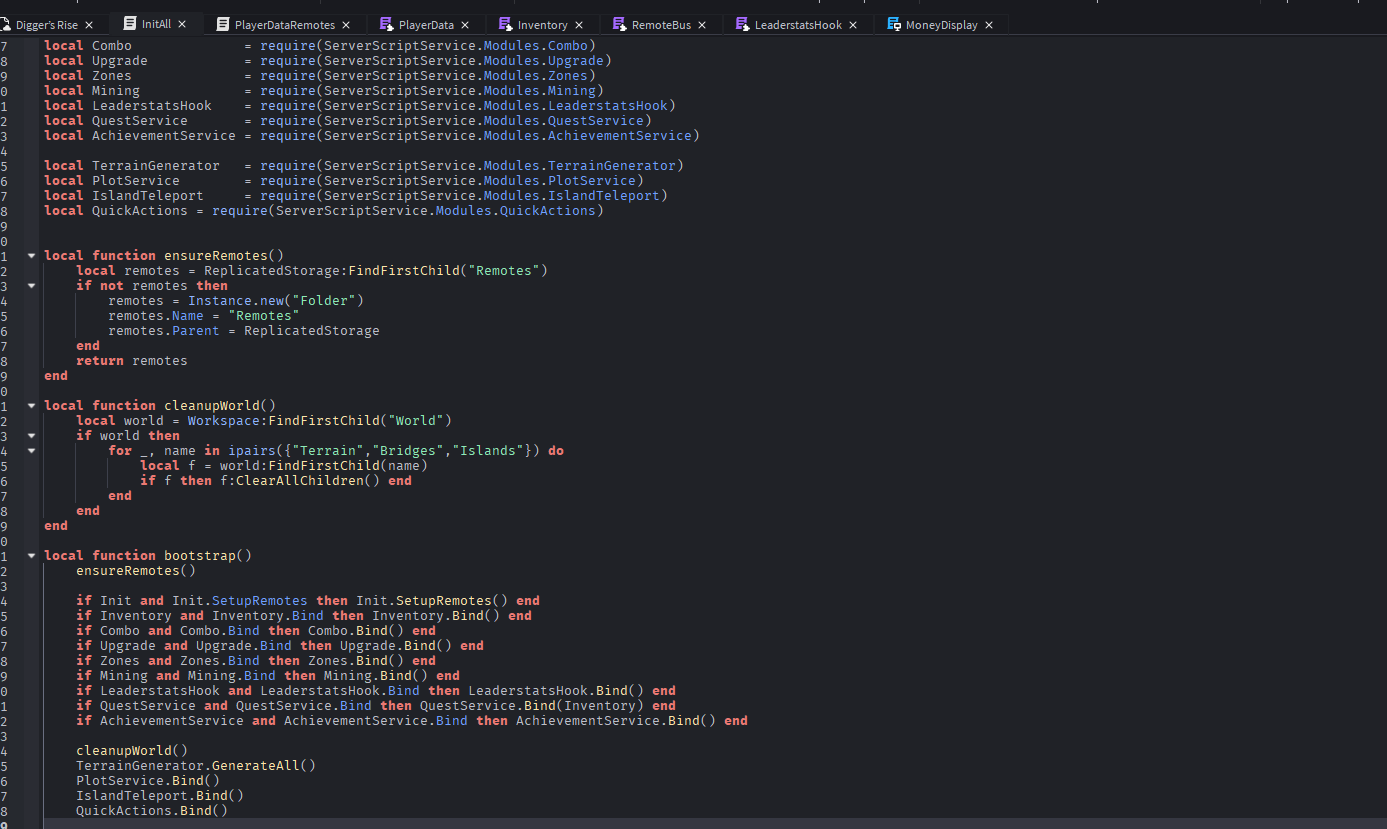The width and height of the screenshot is (1387, 829).
Task: Click the RemoteBus module script icon
Action: tap(620, 25)
